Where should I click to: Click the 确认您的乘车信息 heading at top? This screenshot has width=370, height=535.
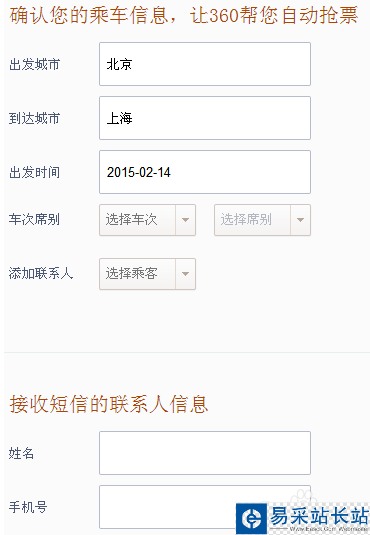coord(89,15)
